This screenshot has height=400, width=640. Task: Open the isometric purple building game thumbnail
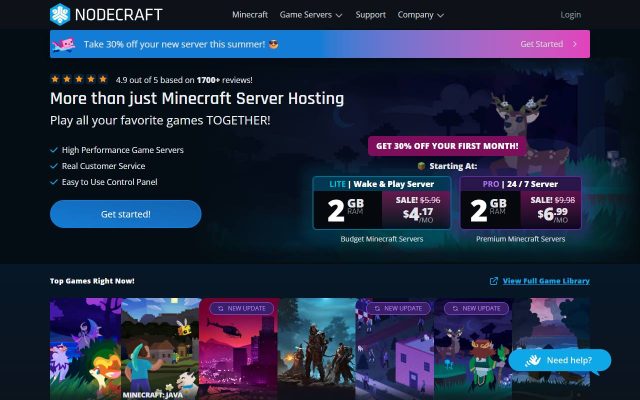[x=395, y=349]
